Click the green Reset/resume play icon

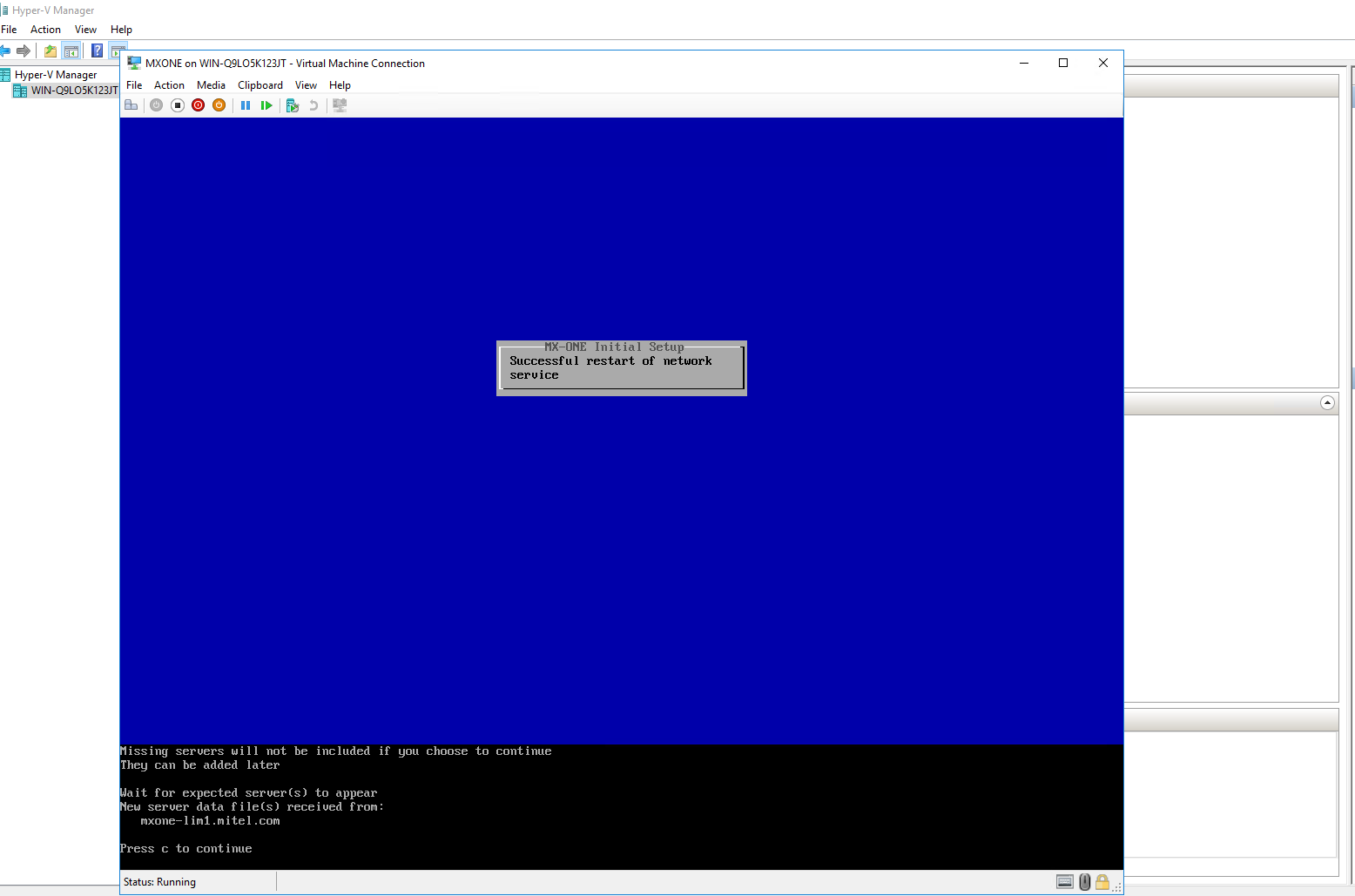tap(266, 105)
